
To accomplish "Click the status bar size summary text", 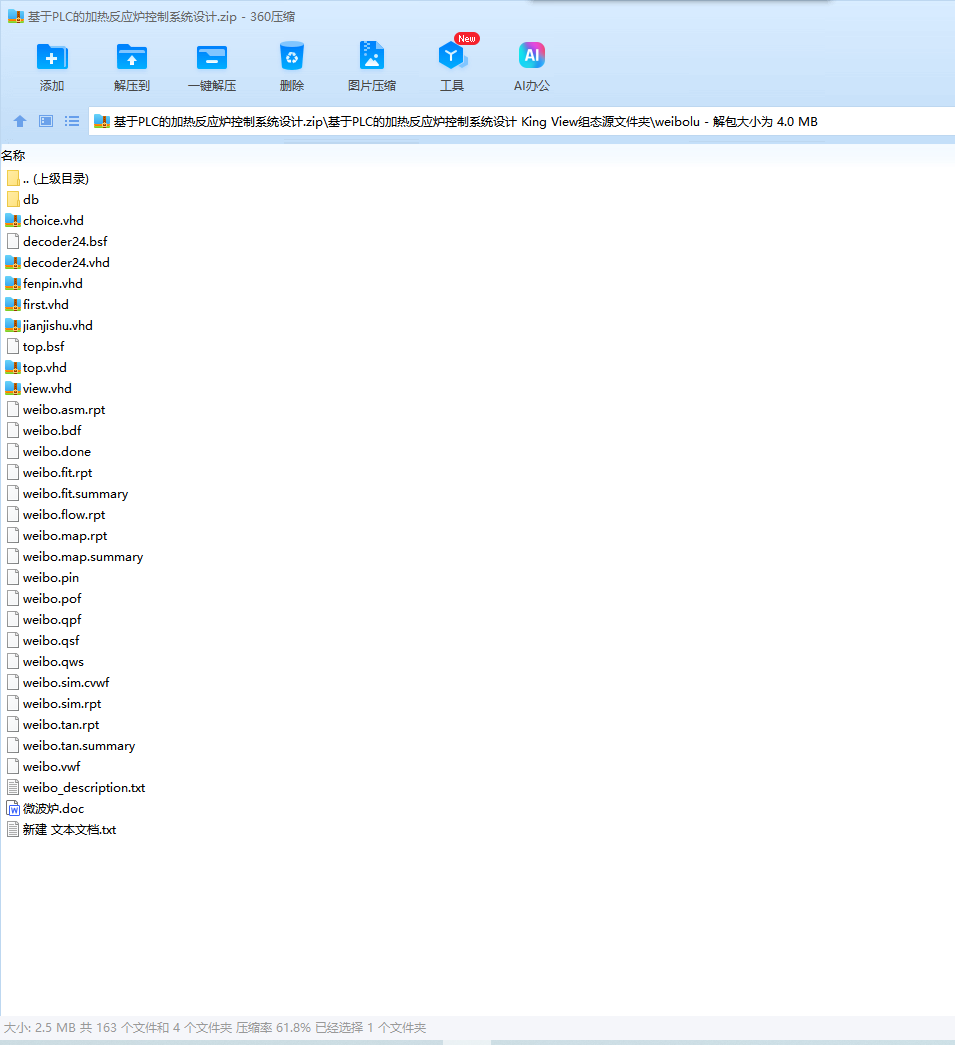I will click(x=215, y=1028).
